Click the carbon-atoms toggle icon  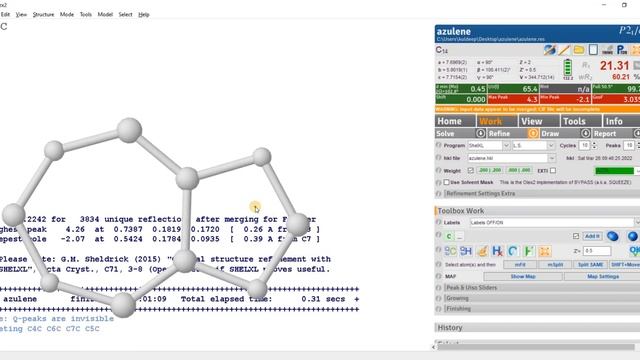[451, 251]
